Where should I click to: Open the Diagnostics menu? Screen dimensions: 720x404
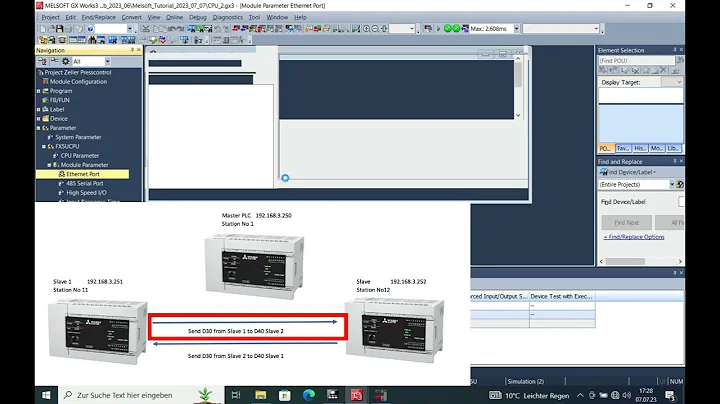point(227,17)
